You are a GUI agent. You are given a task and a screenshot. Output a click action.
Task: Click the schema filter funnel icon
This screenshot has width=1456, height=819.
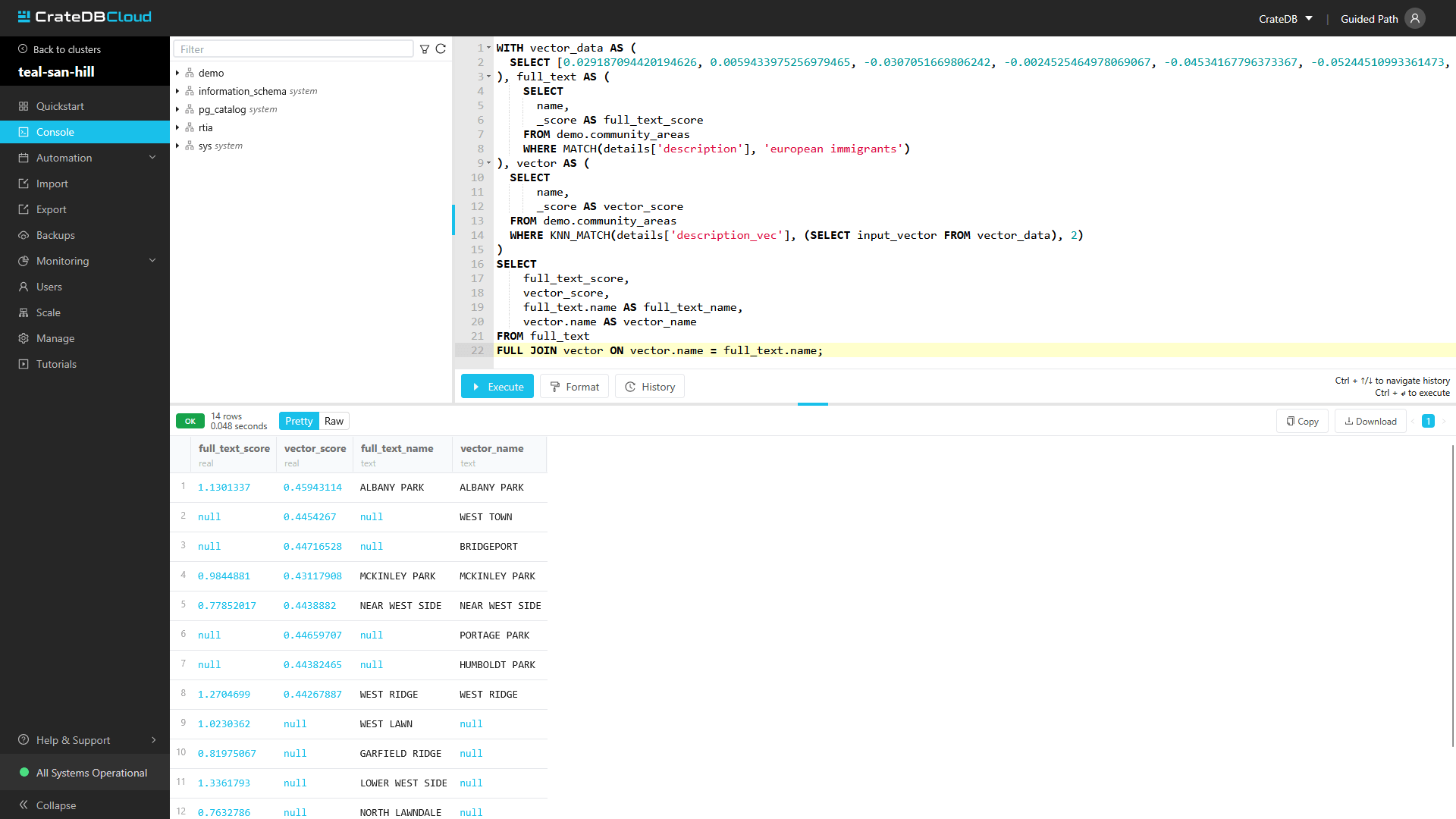(x=425, y=49)
